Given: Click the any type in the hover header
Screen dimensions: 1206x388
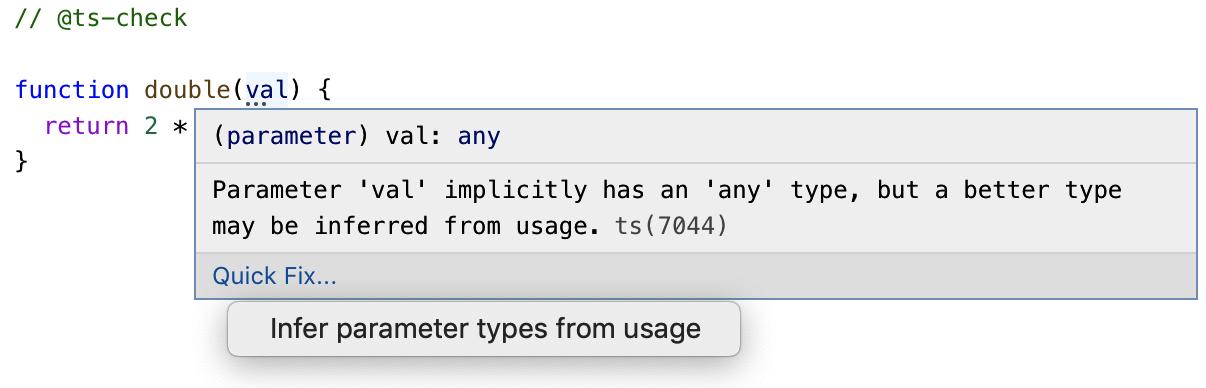Looking at the screenshot, I should 479,136.
